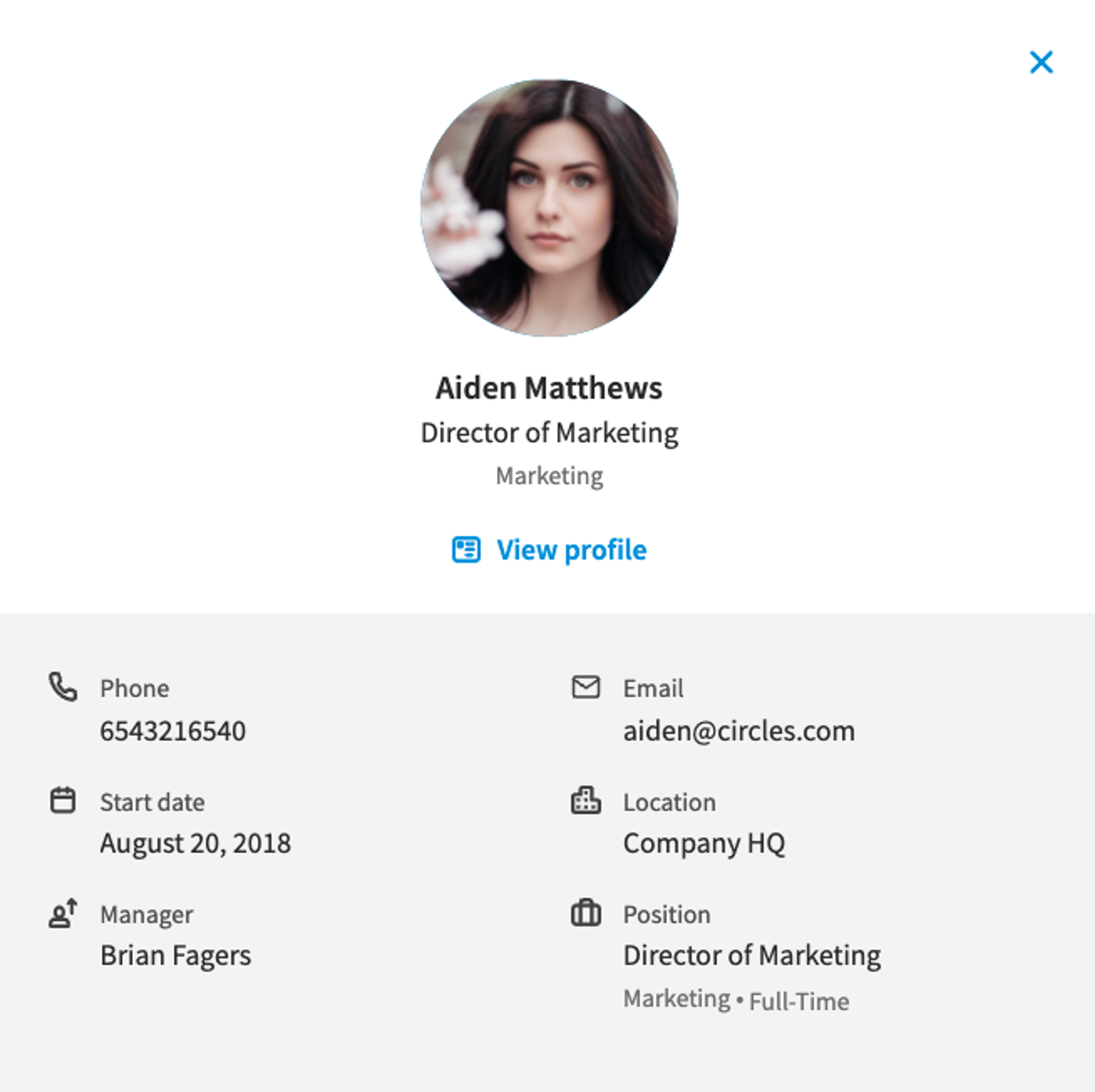
Task: Click the August 20, 2018 start date
Action: [x=196, y=843]
